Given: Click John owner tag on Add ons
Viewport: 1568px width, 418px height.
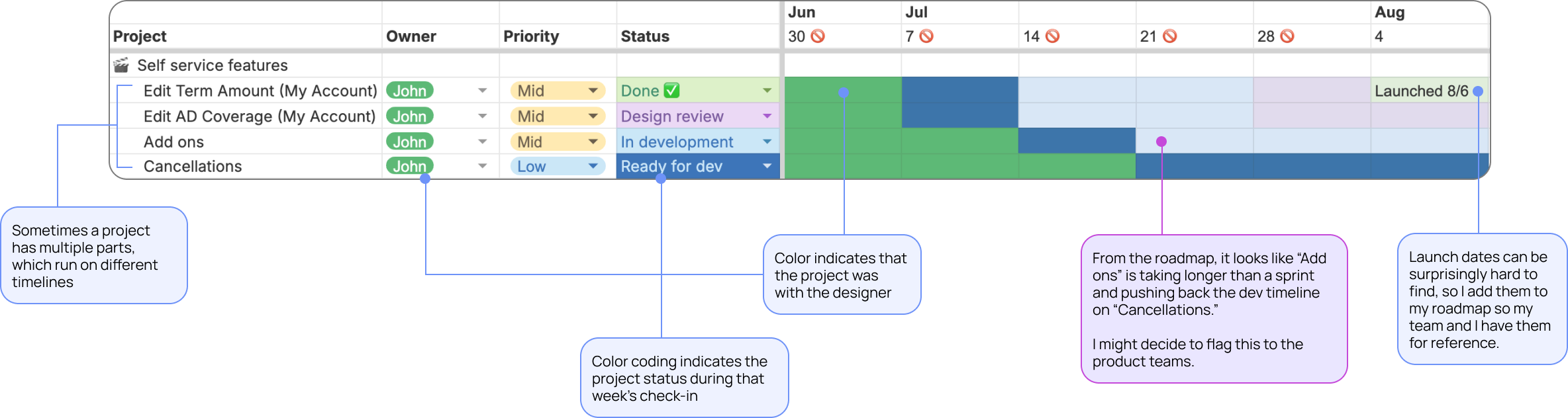Looking at the screenshot, I should (410, 142).
